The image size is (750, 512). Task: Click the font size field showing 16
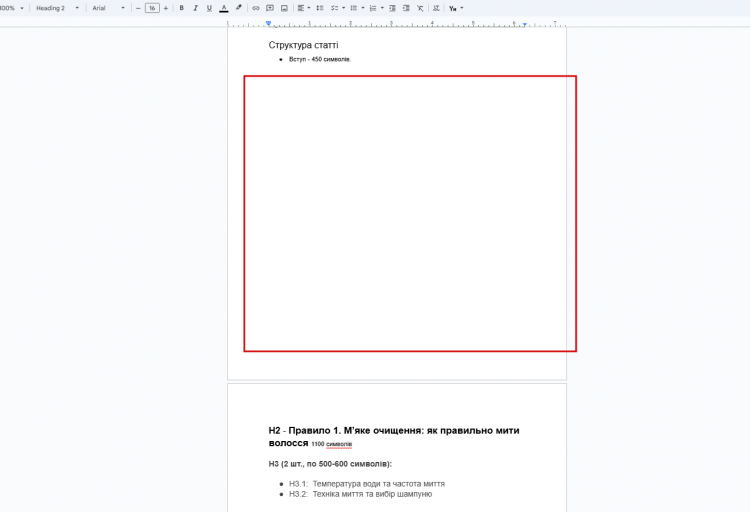point(152,8)
